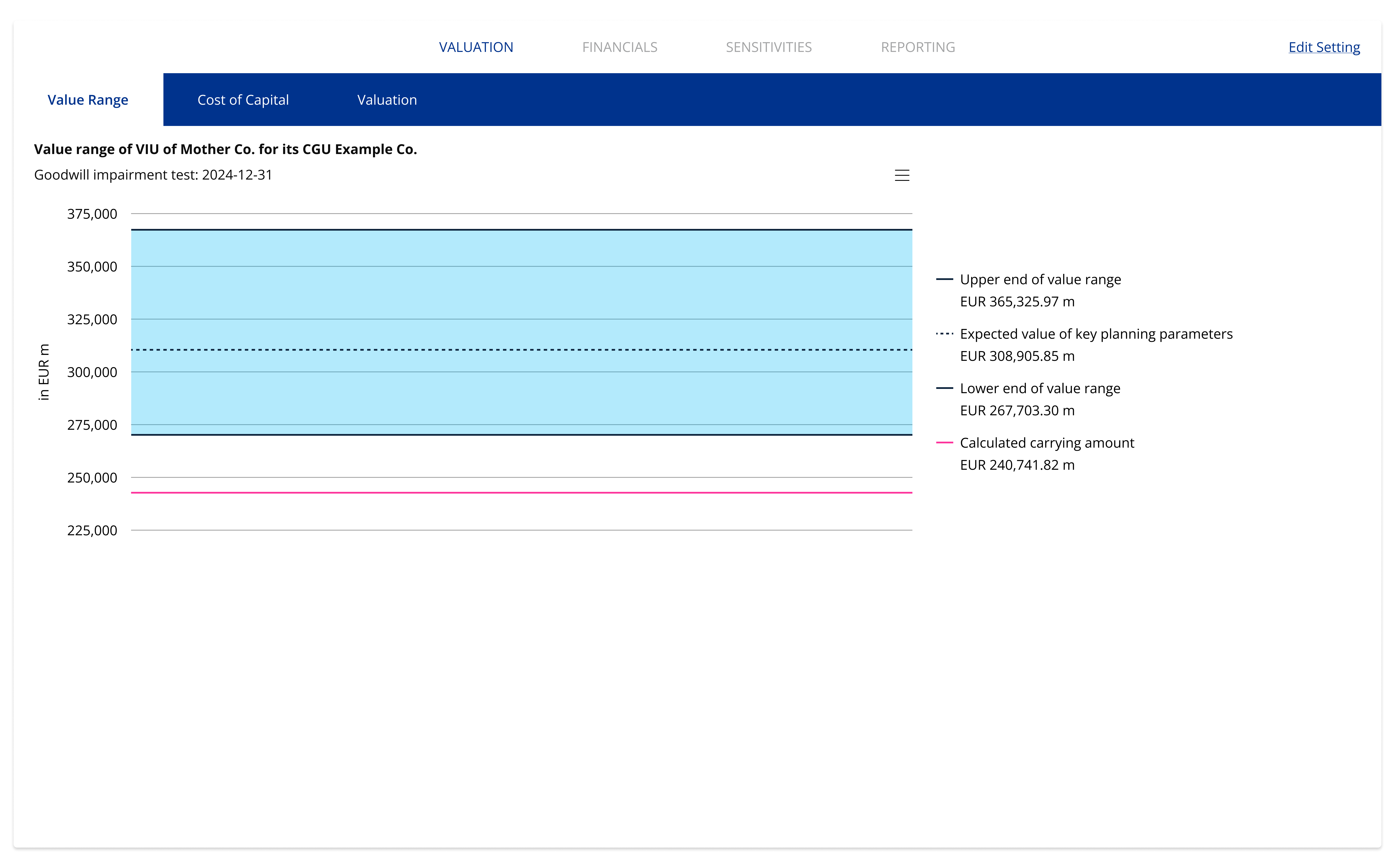Click the chart title 'Value range of VIU'
Viewport: 1395px width, 868px height.
click(225, 149)
